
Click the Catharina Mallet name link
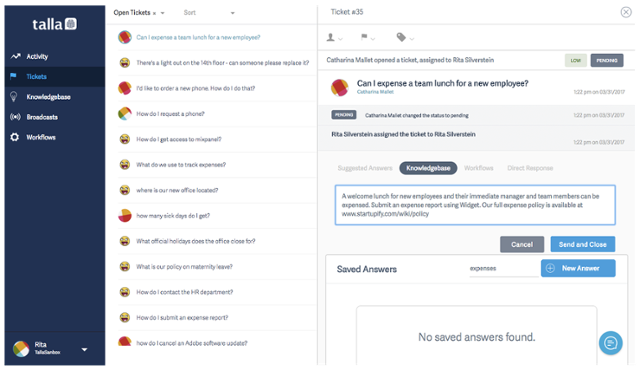(x=375, y=92)
